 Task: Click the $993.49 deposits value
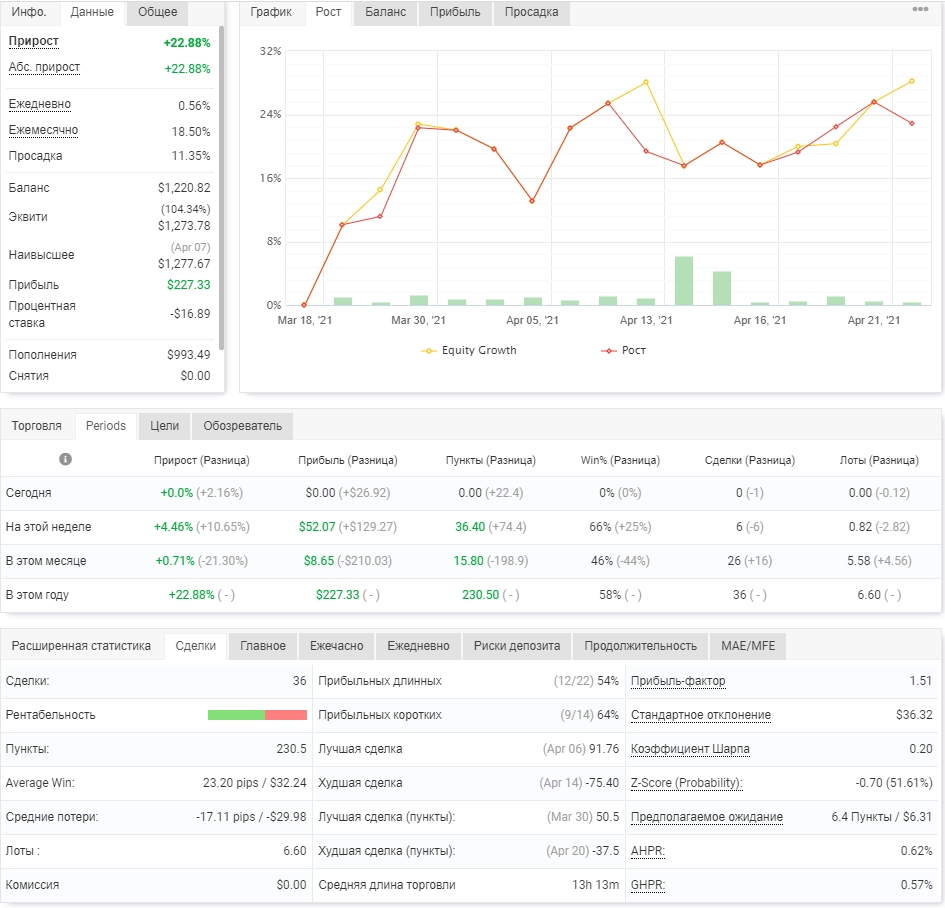pyautogui.click(x=189, y=355)
